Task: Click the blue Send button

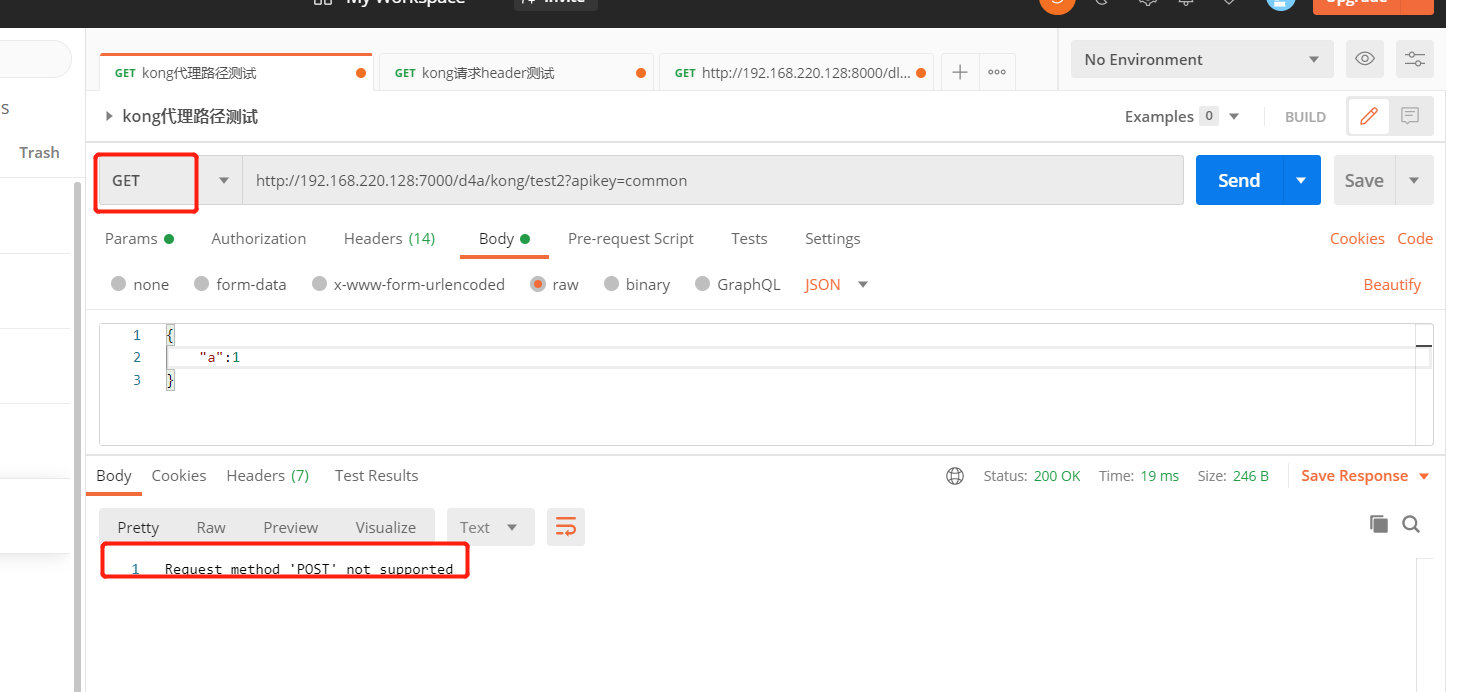Action: click(x=1239, y=180)
